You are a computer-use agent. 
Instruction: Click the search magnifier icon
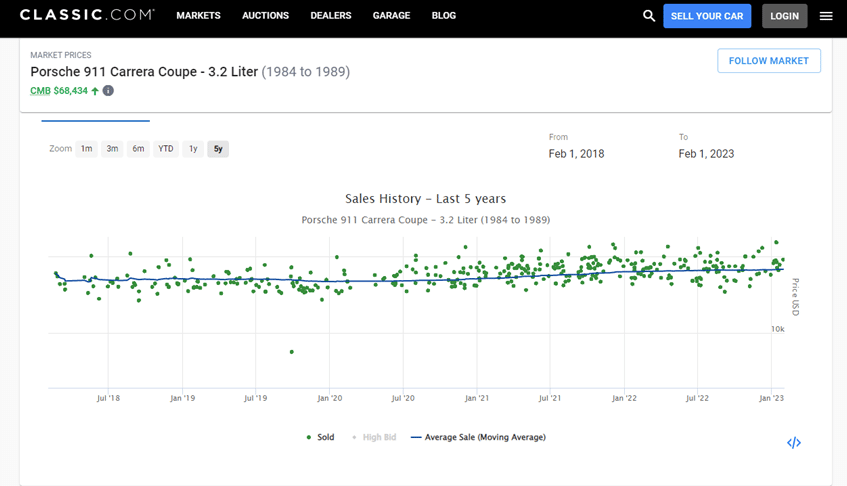coord(649,16)
